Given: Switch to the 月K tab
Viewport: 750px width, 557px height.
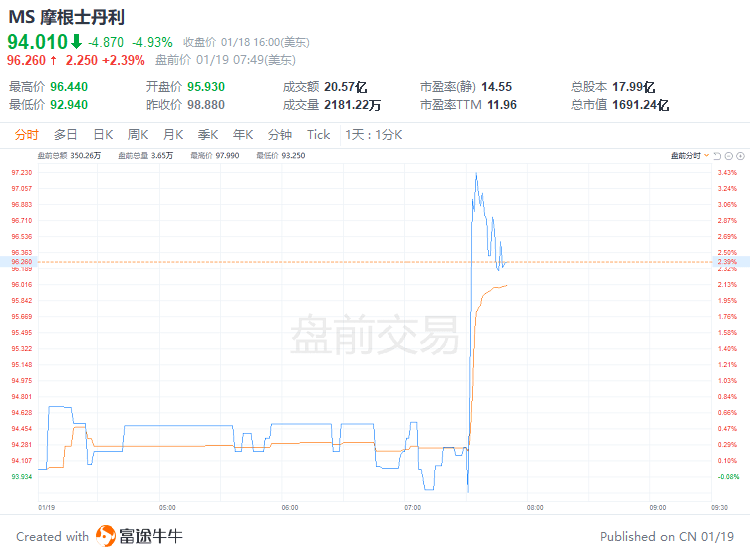Looking at the screenshot, I should pyautogui.click(x=173, y=135).
